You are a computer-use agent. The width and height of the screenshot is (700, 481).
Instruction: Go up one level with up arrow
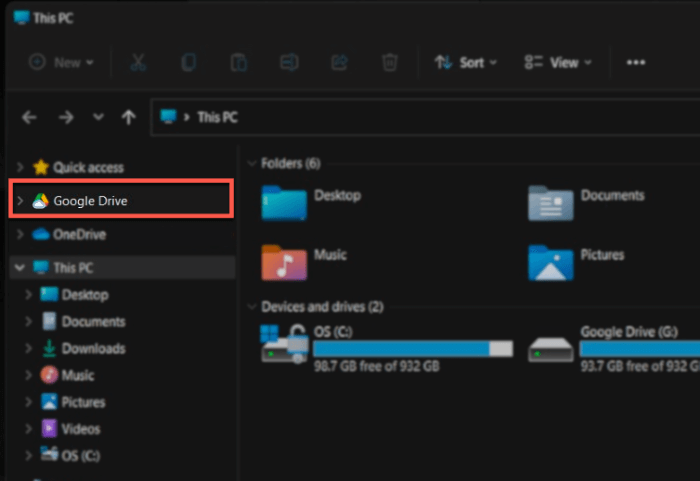click(129, 117)
